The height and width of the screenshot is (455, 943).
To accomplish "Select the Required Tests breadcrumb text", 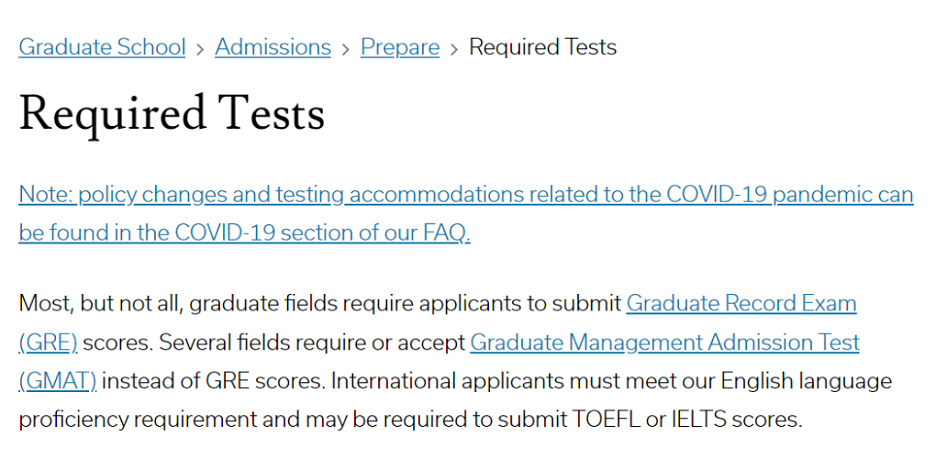I will [x=542, y=47].
